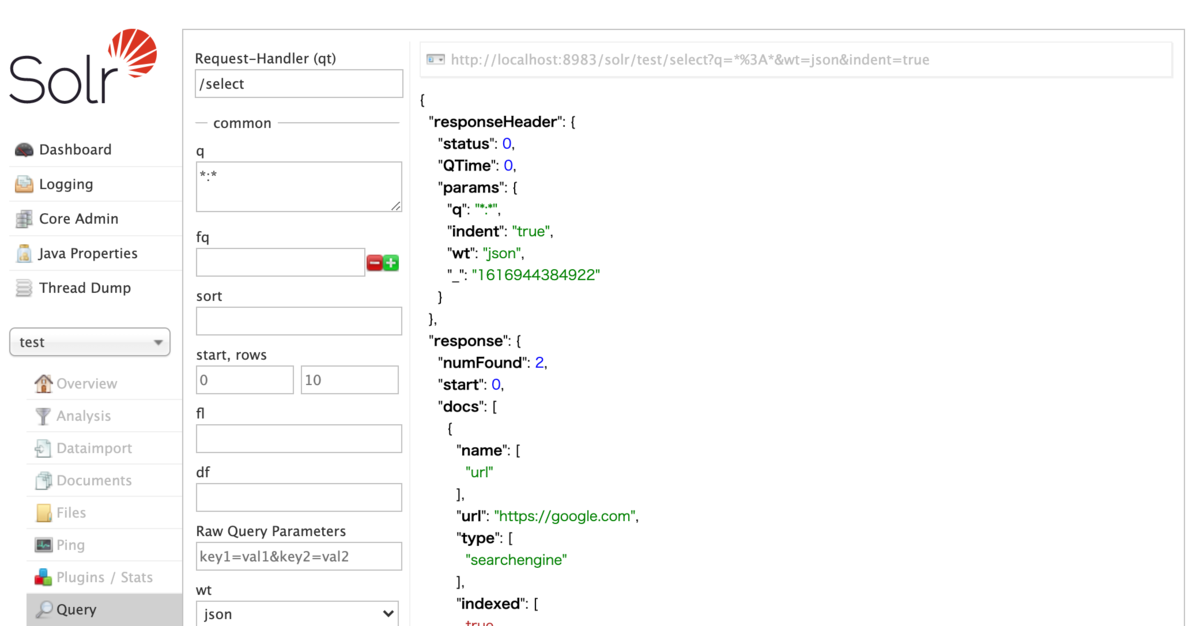This screenshot has width=1200, height=626.
Task: Click the Files folder icon
Action: point(43,513)
